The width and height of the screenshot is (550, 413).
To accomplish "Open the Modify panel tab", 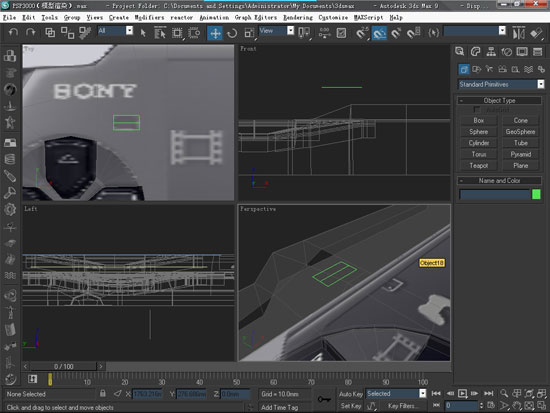I will click(x=475, y=52).
